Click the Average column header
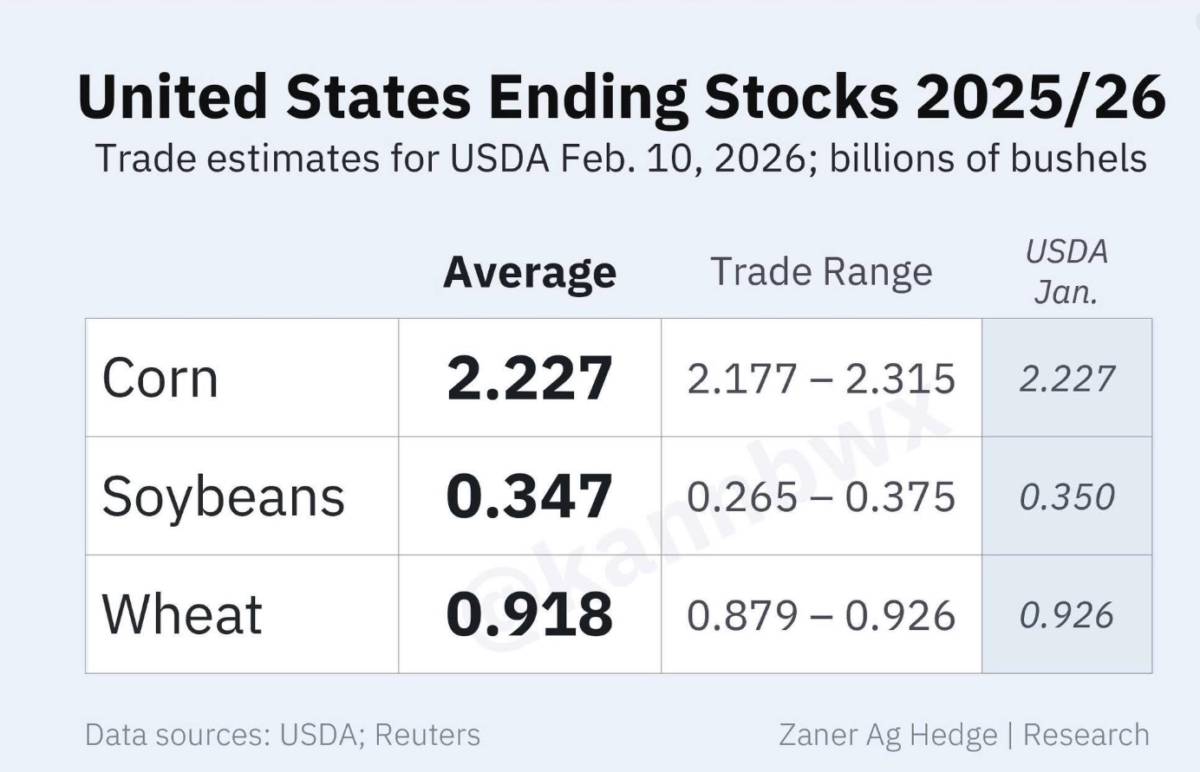 pos(530,272)
